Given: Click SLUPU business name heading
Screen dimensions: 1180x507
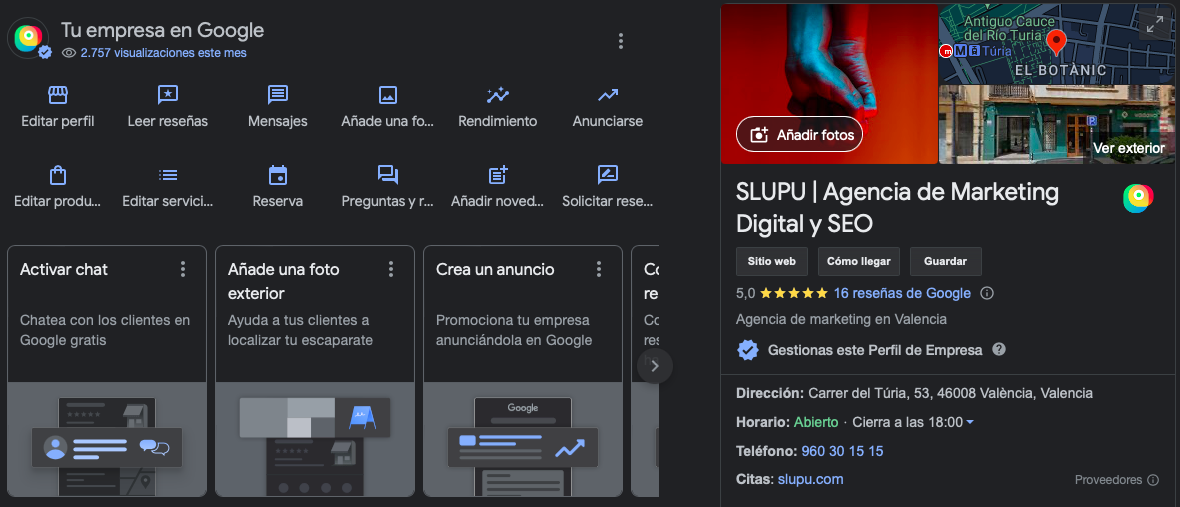Looking at the screenshot, I should tap(898, 208).
